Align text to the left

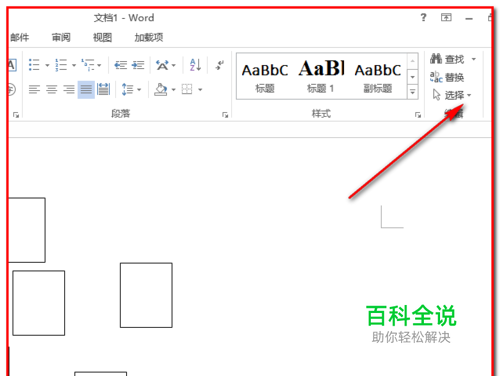(34, 89)
